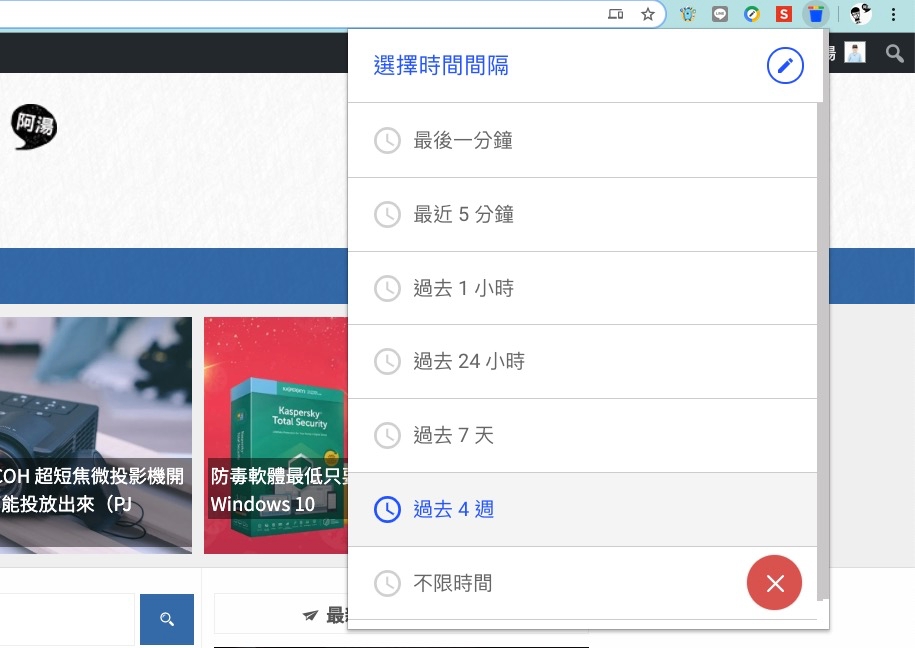The height and width of the screenshot is (648, 915).
Task: Open the LINE extension icon
Action: pyautogui.click(x=720, y=14)
